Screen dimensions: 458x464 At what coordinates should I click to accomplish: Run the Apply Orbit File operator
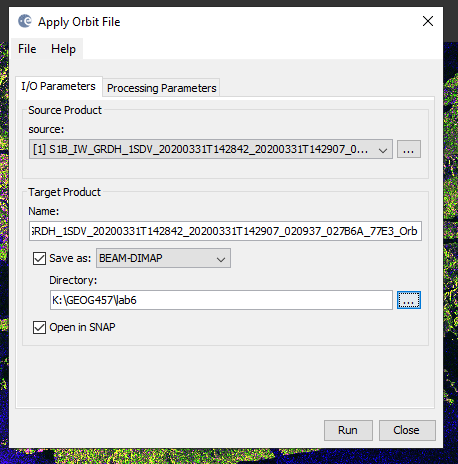click(x=348, y=430)
